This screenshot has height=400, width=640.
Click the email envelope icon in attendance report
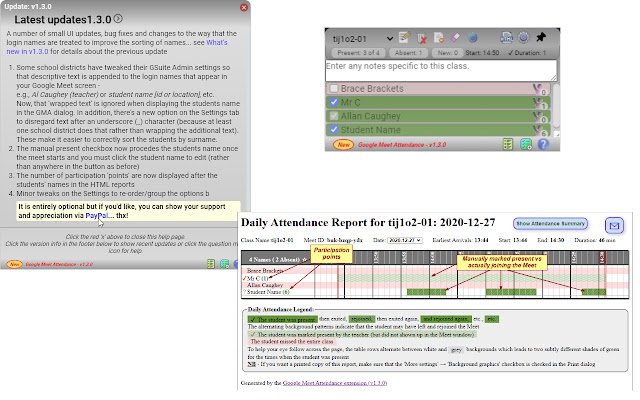click(x=614, y=225)
